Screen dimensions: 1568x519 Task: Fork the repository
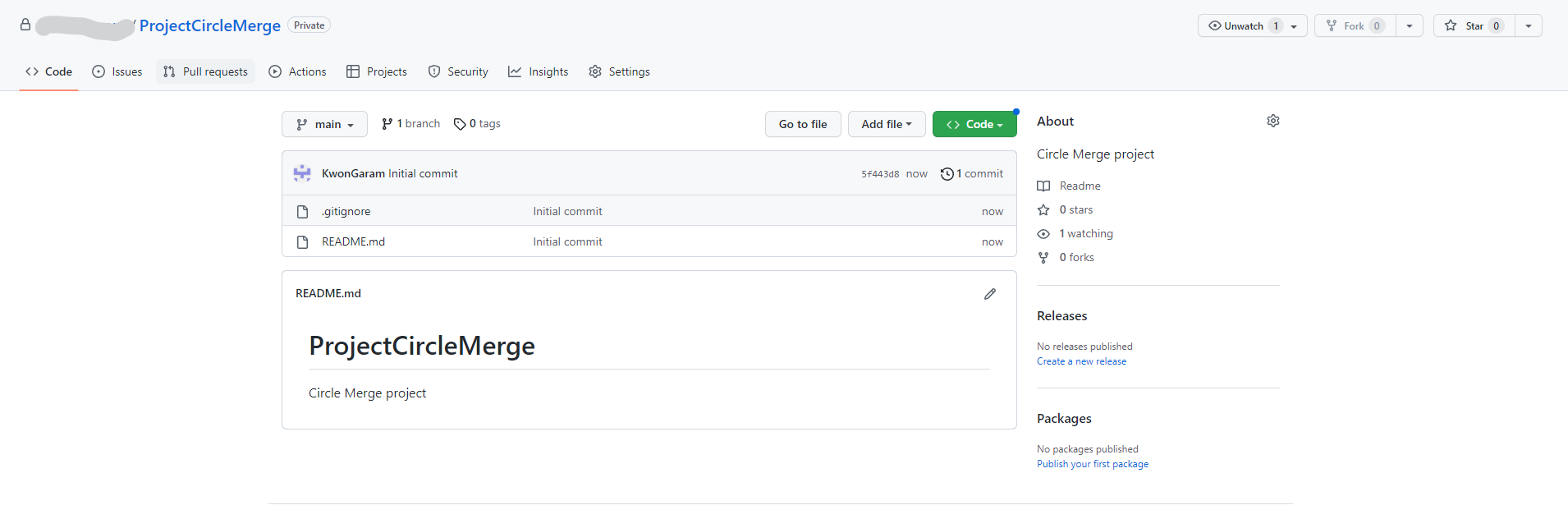1355,25
